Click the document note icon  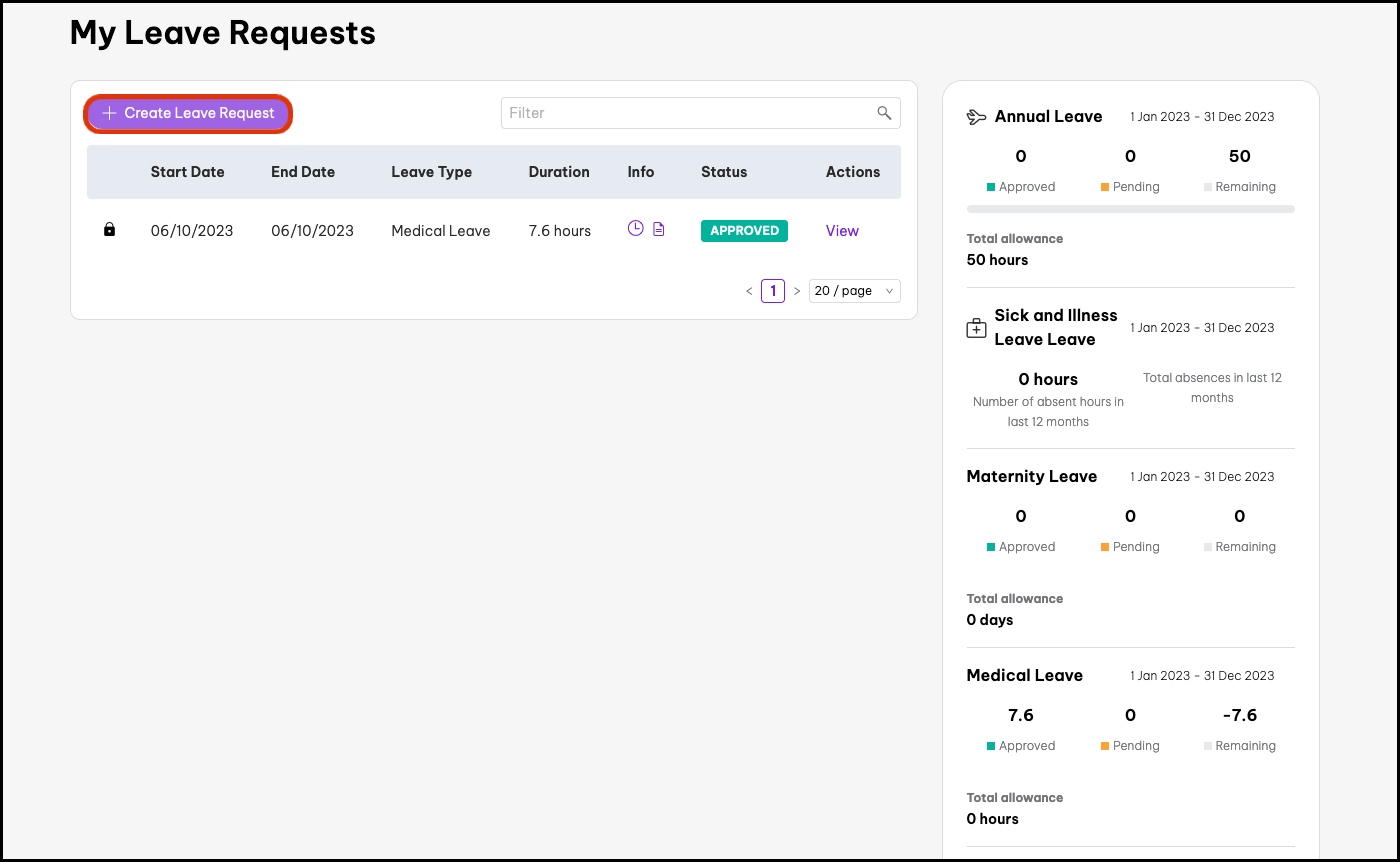click(659, 230)
